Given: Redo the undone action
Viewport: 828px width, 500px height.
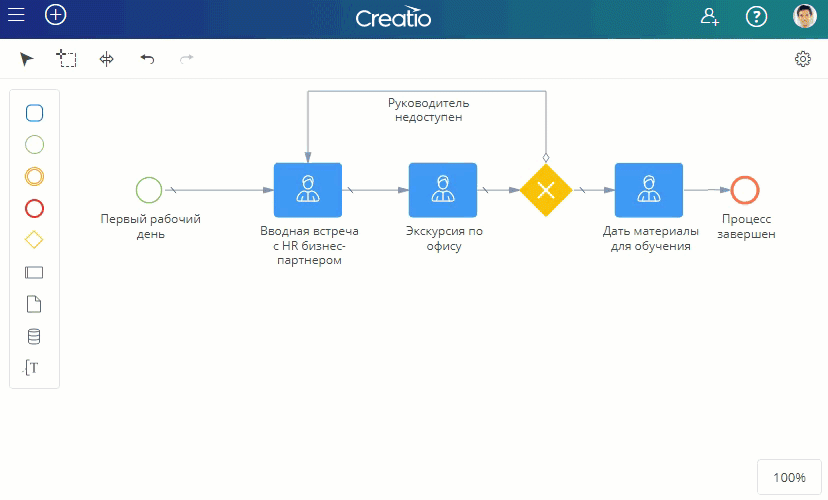Looking at the screenshot, I should [186, 59].
